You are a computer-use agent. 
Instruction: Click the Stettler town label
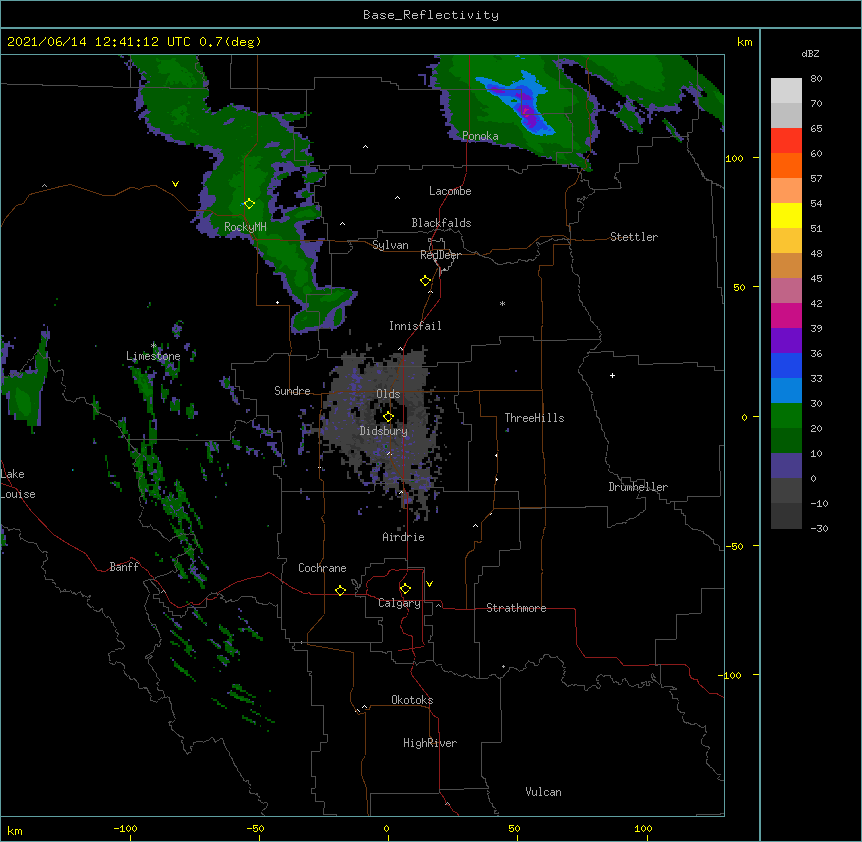click(634, 237)
